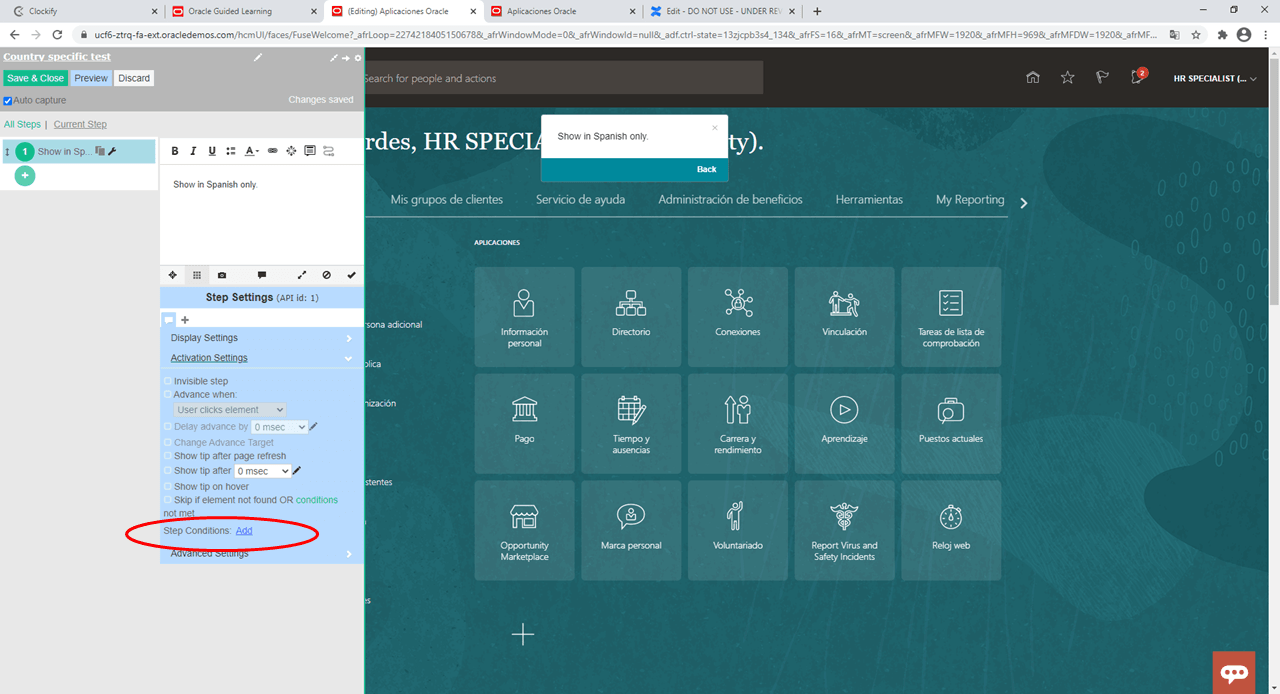Click Add next to Step Conditions
Image resolution: width=1280 pixels, height=694 pixels.
[x=243, y=530]
